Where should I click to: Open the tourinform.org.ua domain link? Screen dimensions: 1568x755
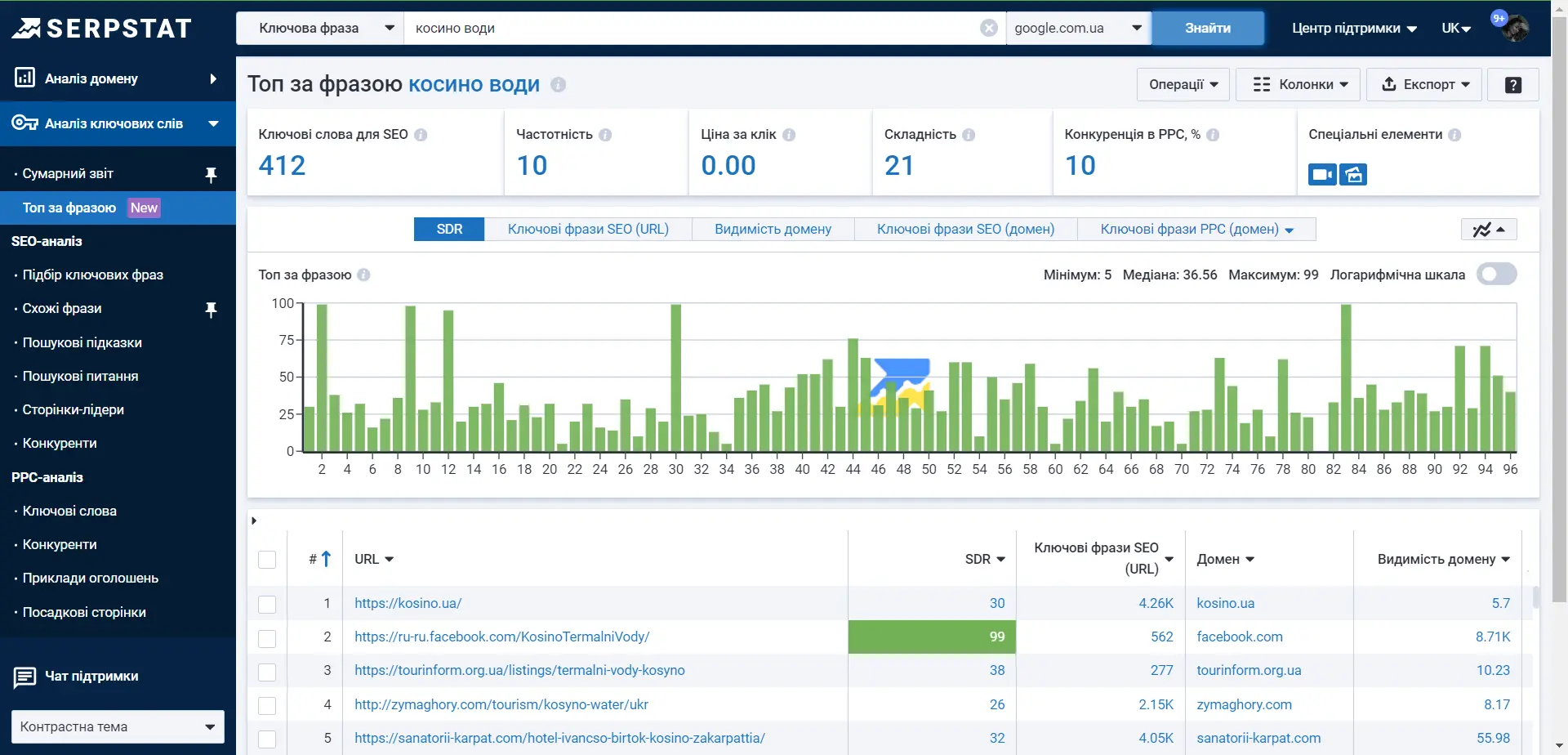(1249, 670)
